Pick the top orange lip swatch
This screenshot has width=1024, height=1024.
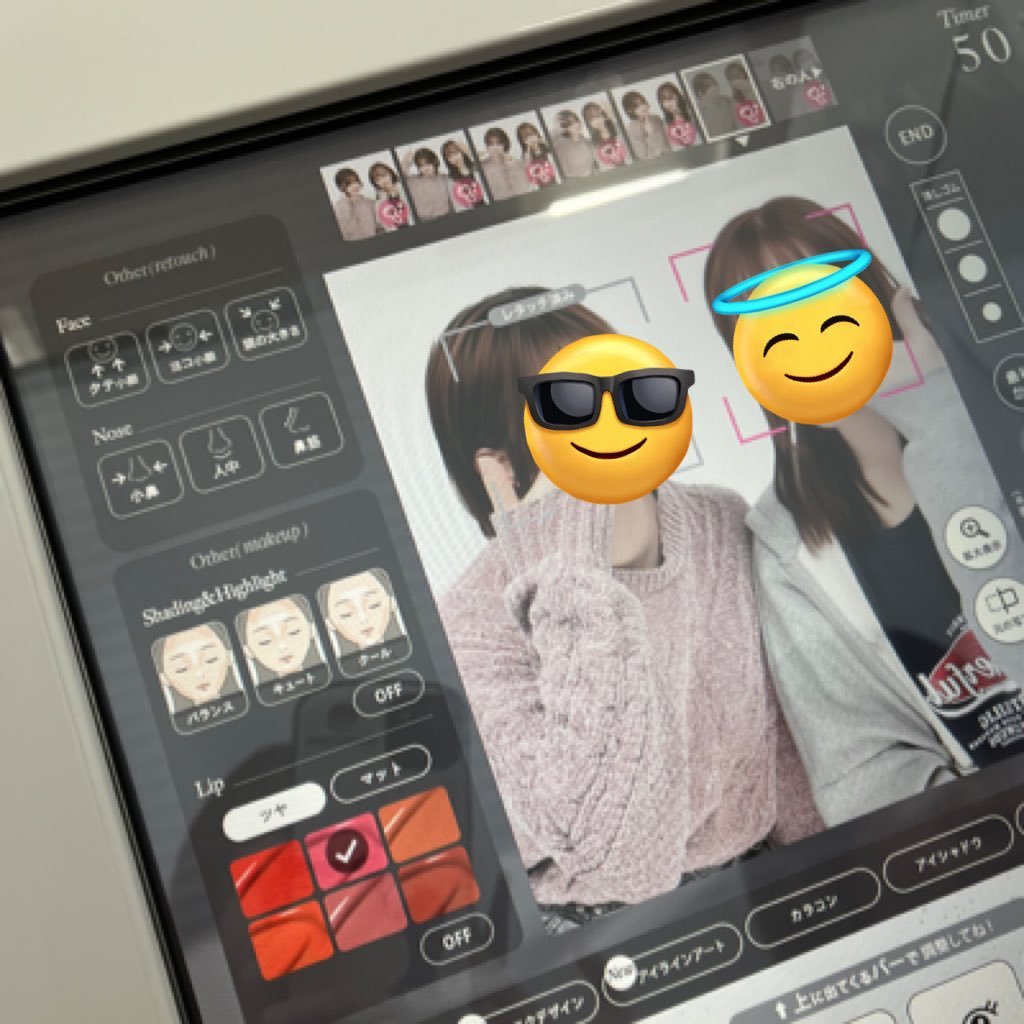[x=420, y=825]
